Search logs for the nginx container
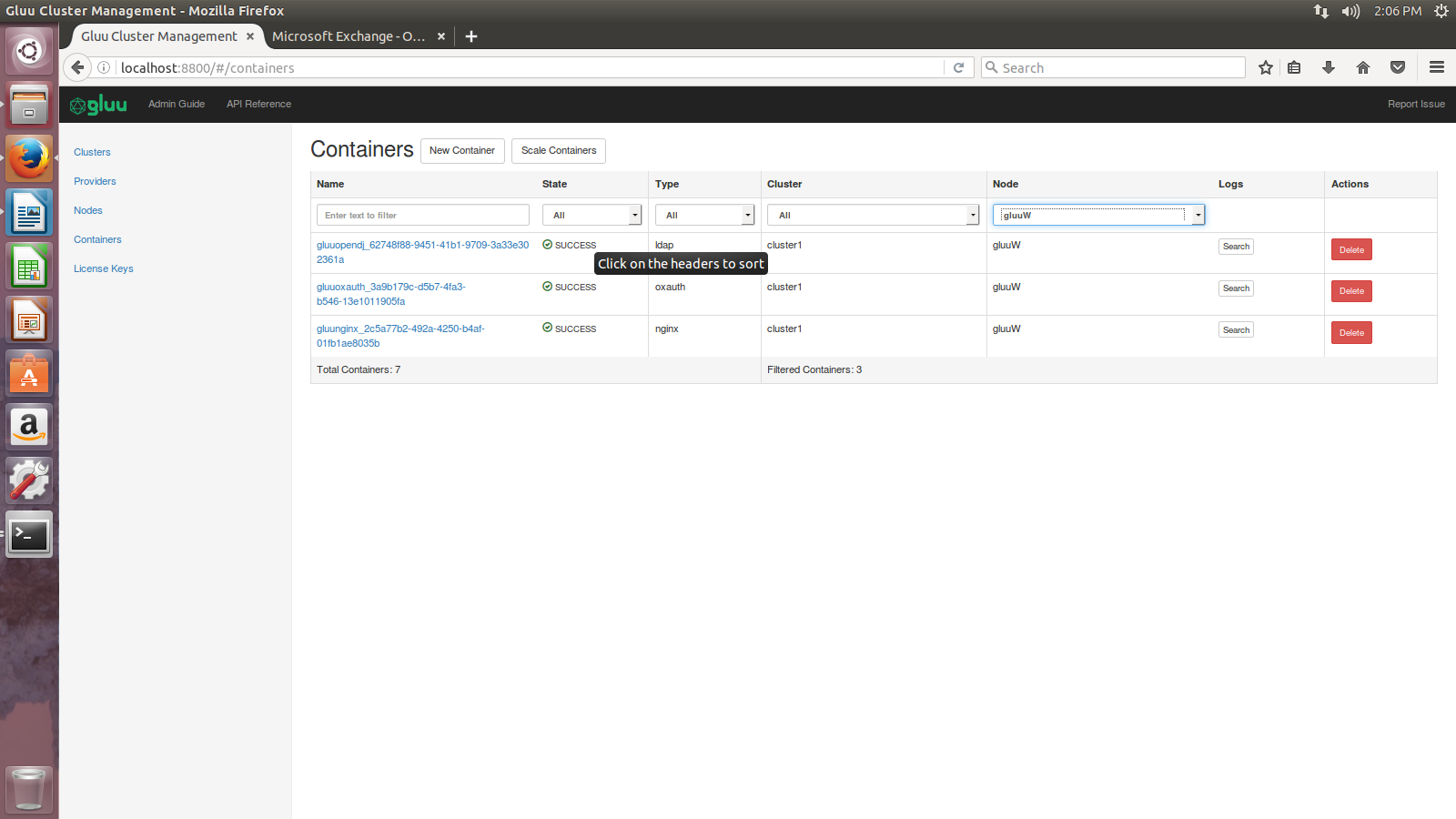The height and width of the screenshot is (819, 1456). pos(1236,330)
